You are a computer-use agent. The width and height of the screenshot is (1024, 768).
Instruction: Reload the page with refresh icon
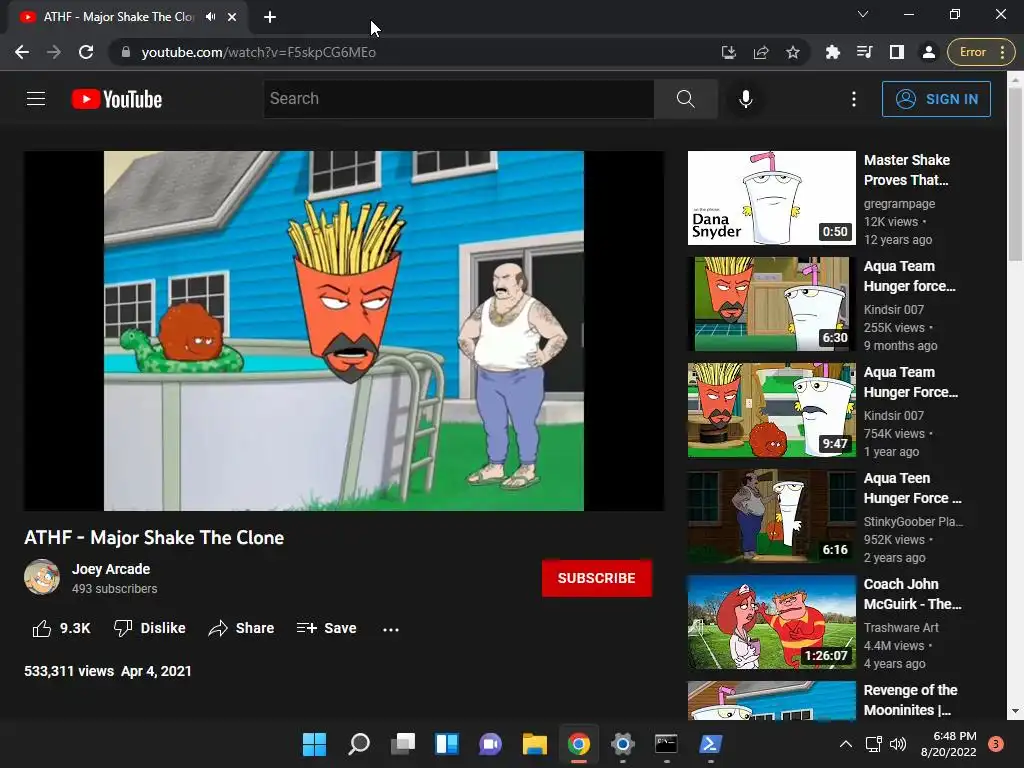pyautogui.click(x=86, y=52)
